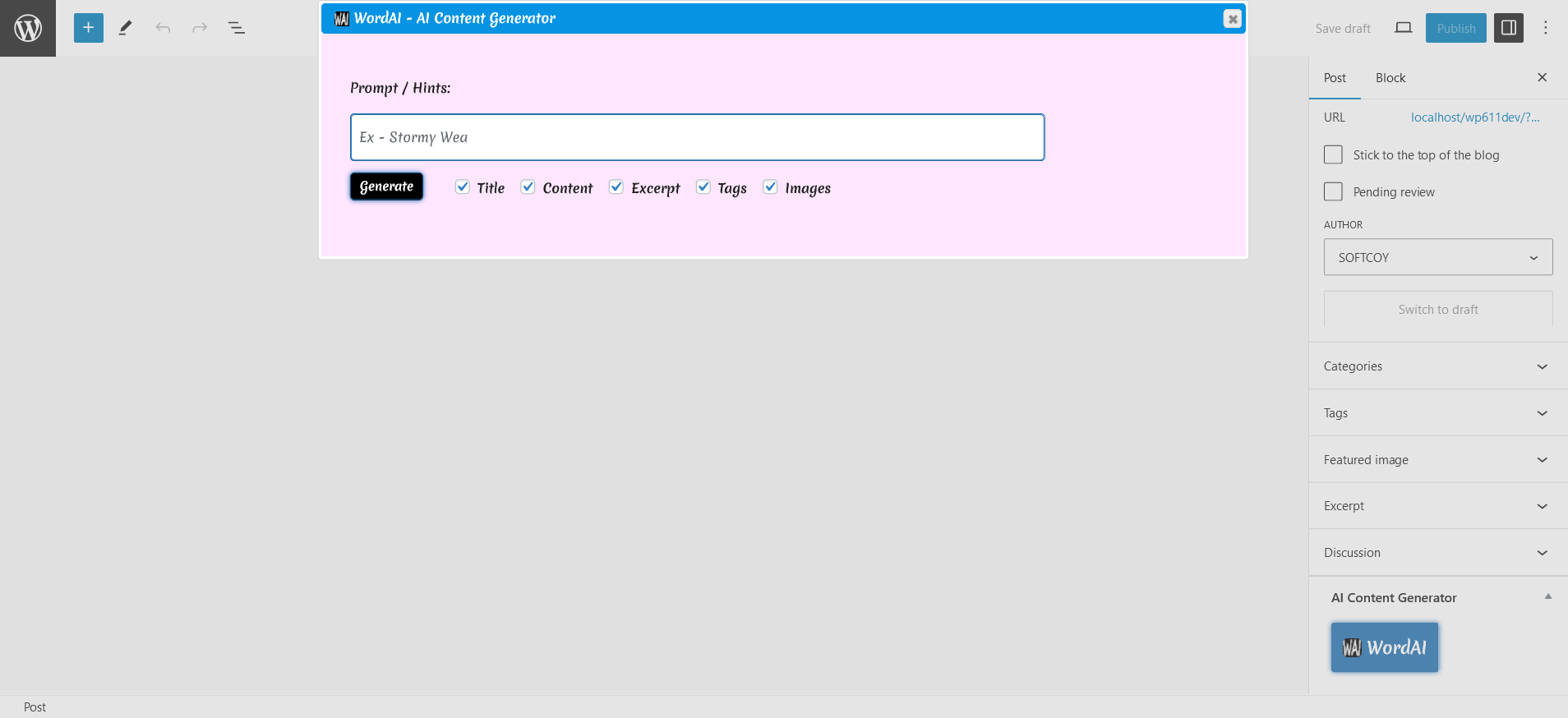
Task: Click the Prompt / Hints label
Action: pyautogui.click(x=400, y=88)
